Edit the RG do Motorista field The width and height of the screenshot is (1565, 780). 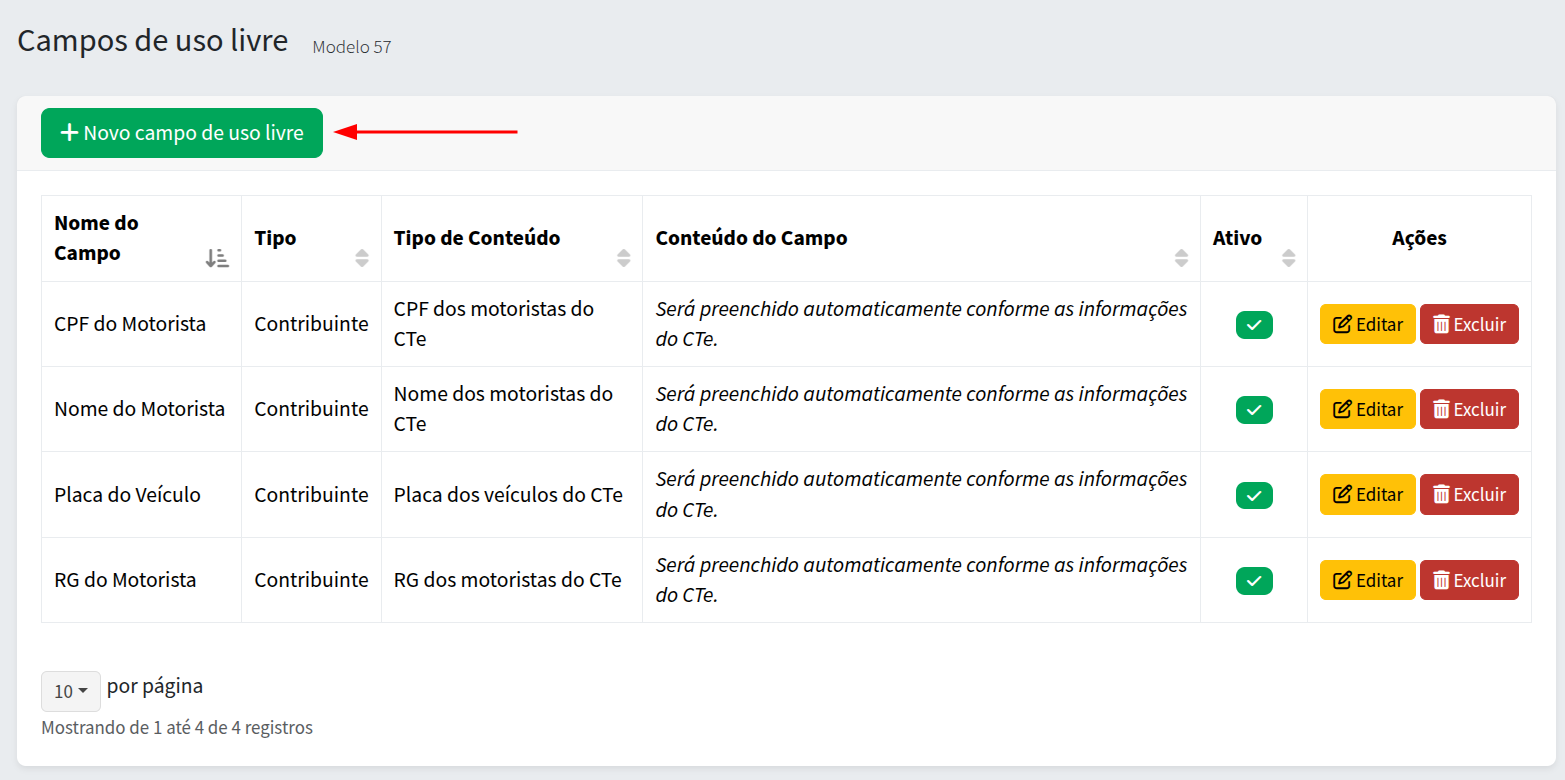pos(1367,580)
